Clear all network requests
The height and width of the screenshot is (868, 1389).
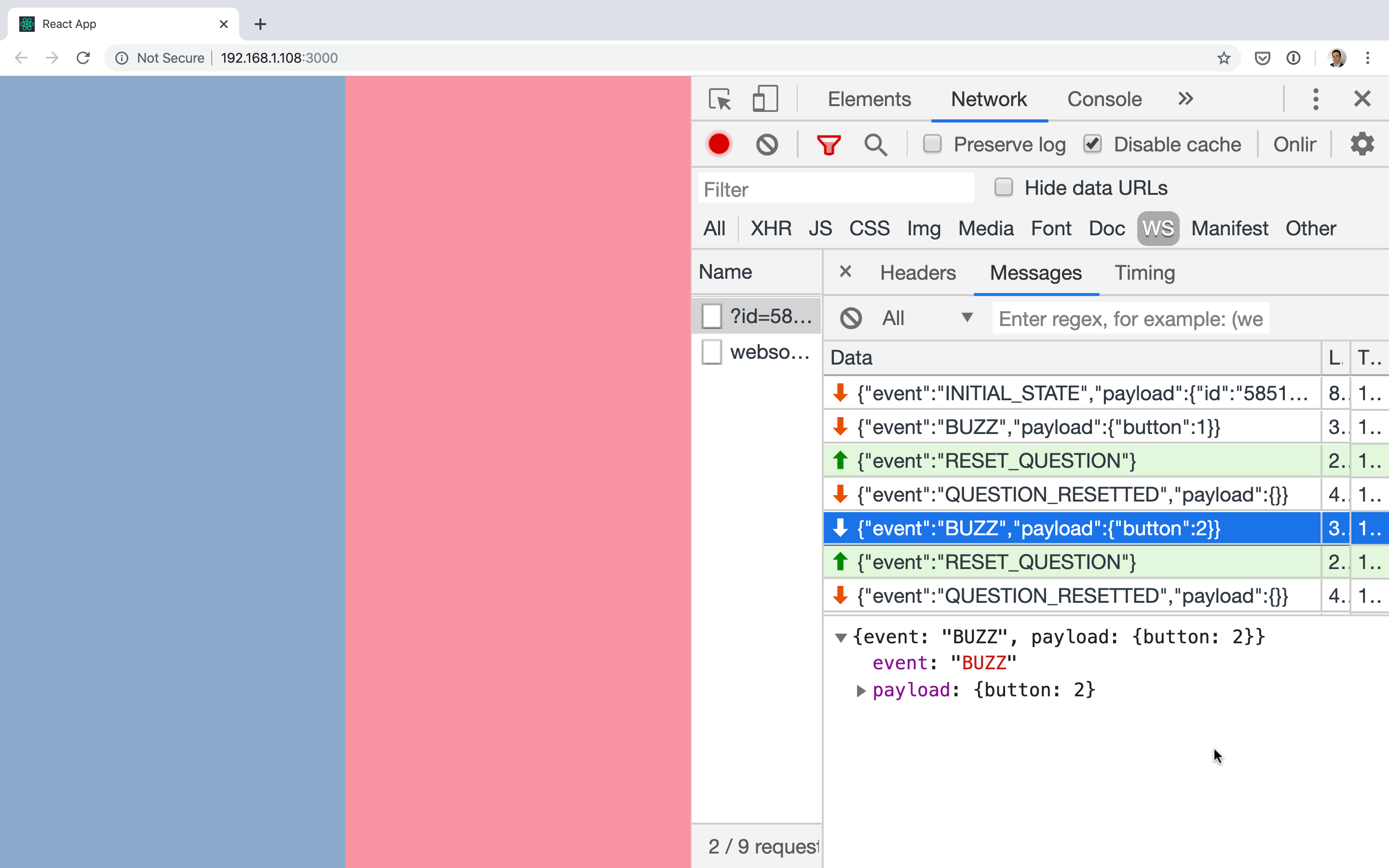pyautogui.click(x=767, y=144)
